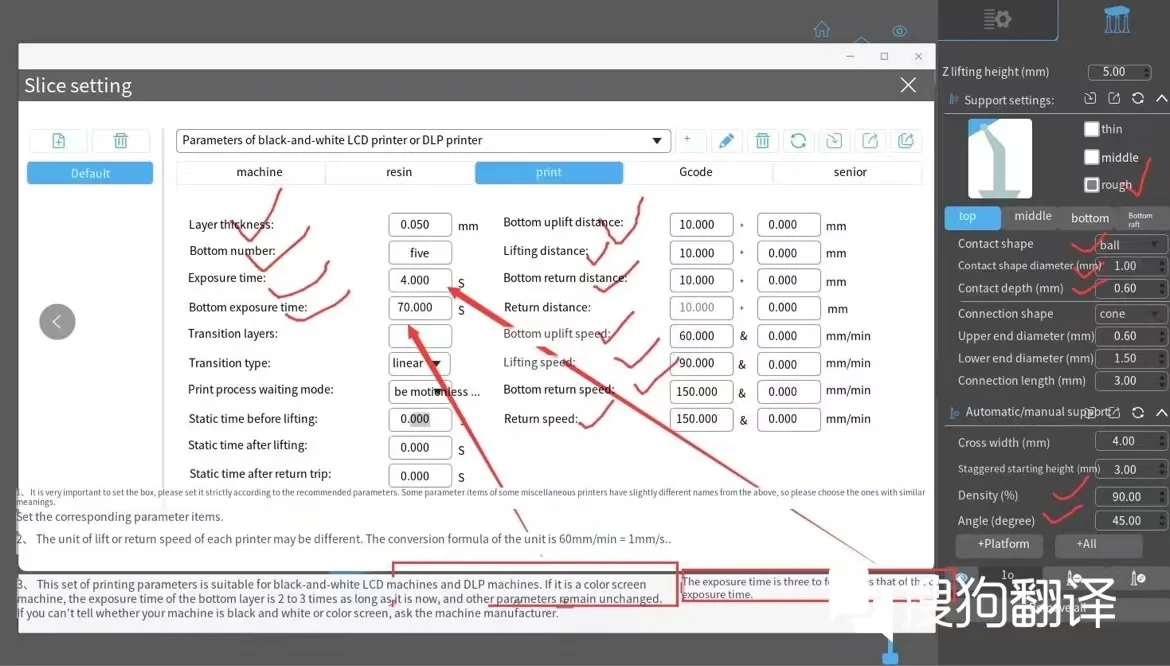The image size is (1170, 666).
Task: Select the Default profile button
Action: click(90, 173)
